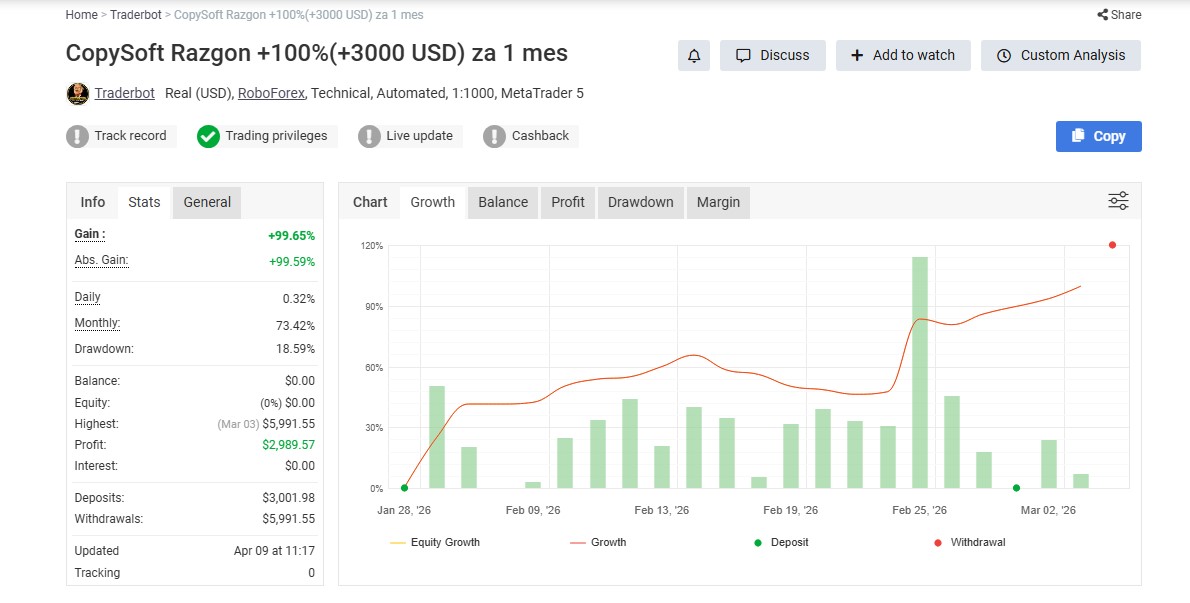Click the Highest value $5,991.55

pos(288,424)
